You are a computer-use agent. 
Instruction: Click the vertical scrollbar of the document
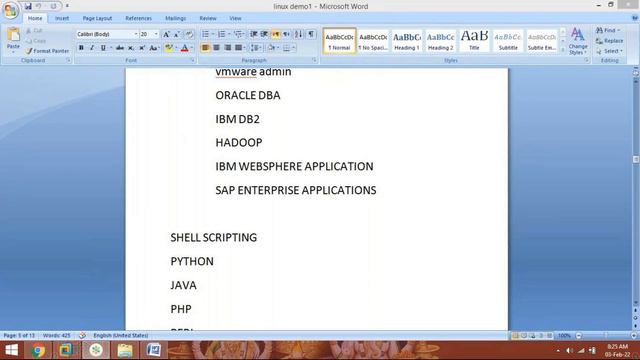[x=636, y=192]
